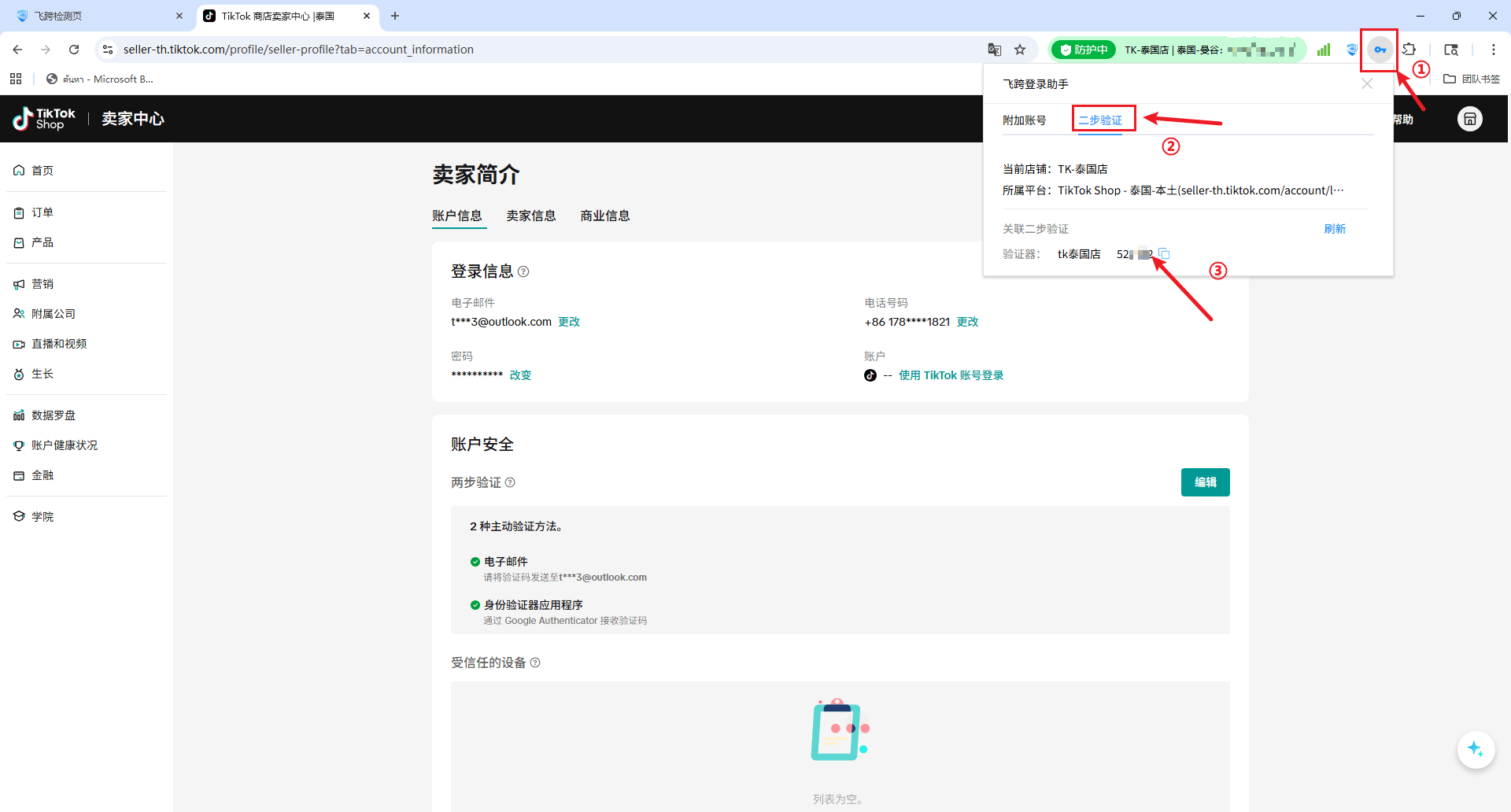The height and width of the screenshot is (812, 1511).
Task: Show info tooltip beside 两步验证
Action: (510, 482)
